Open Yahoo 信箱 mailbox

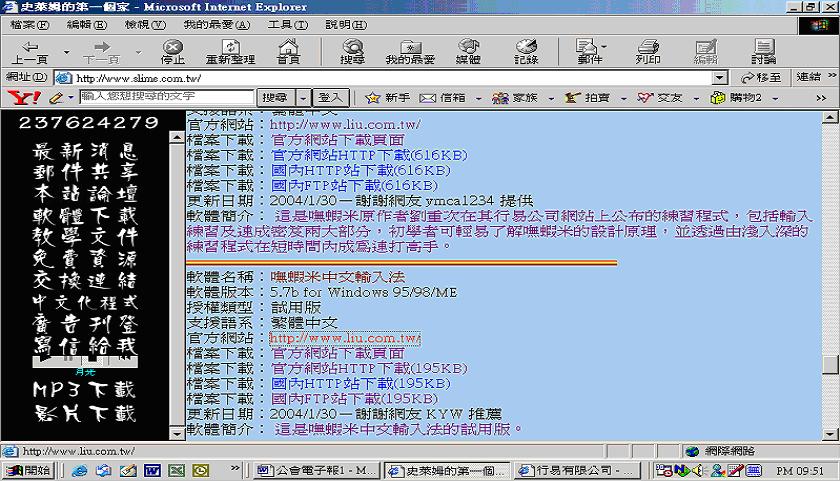pyautogui.click(x=442, y=97)
